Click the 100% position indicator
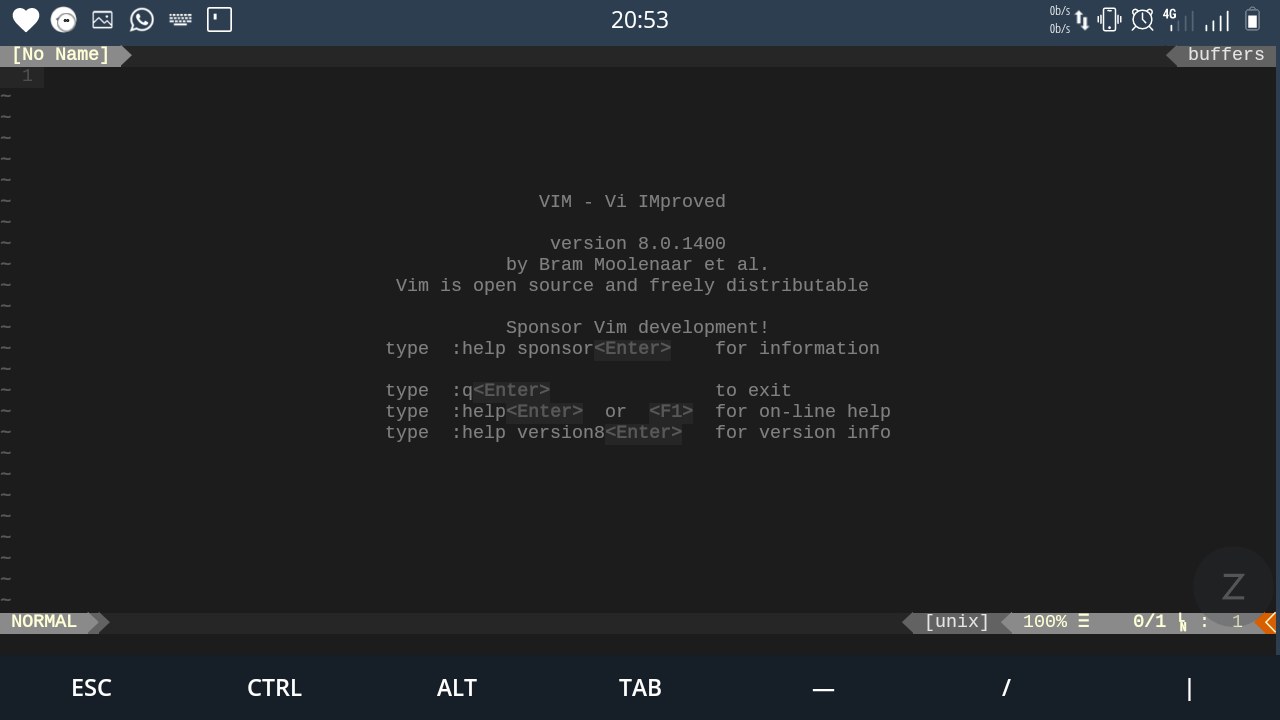1280x720 pixels. (x=1045, y=622)
